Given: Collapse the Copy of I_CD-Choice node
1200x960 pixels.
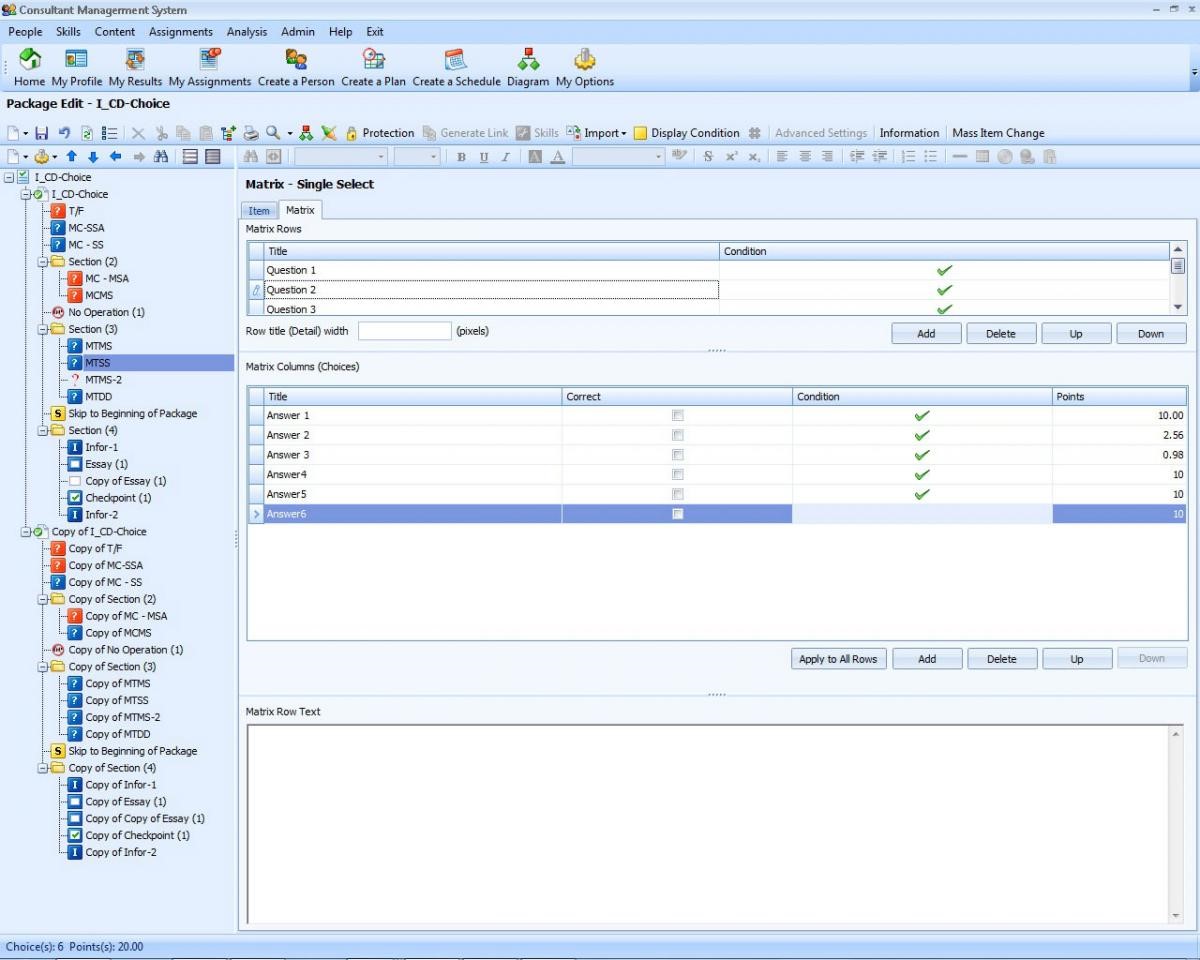Looking at the screenshot, I should pyautogui.click(x=26, y=532).
